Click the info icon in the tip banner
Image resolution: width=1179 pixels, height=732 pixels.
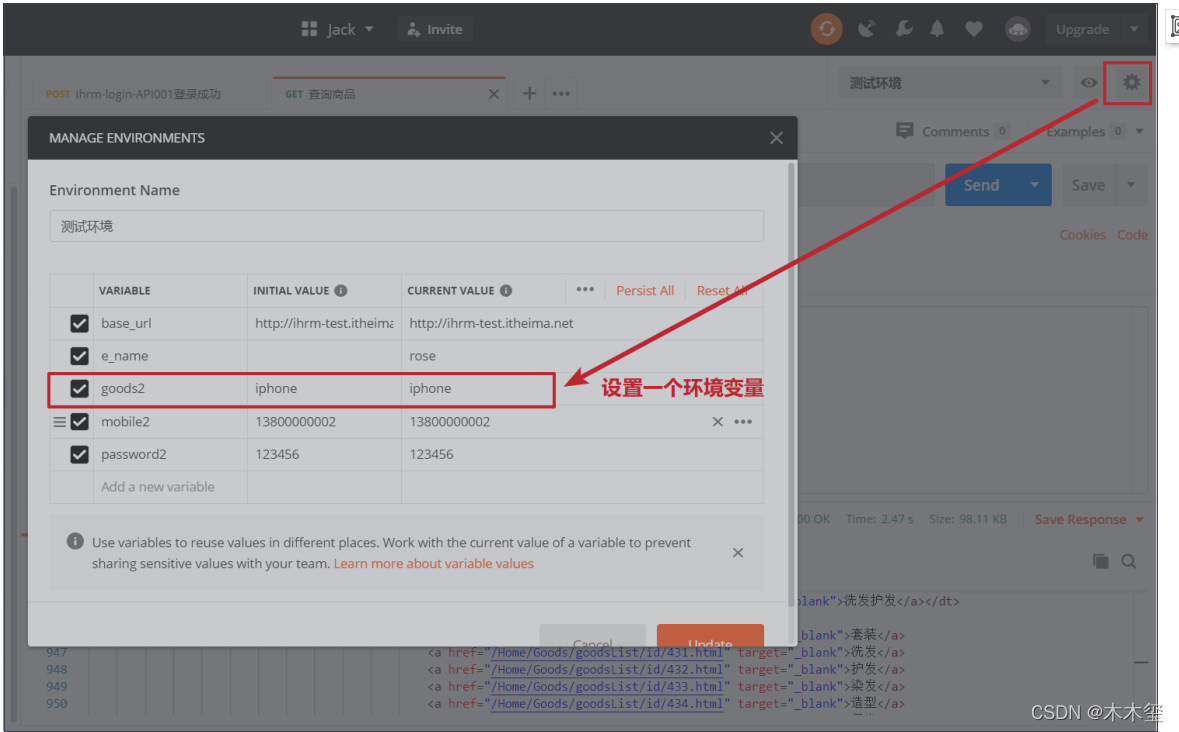click(x=74, y=541)
